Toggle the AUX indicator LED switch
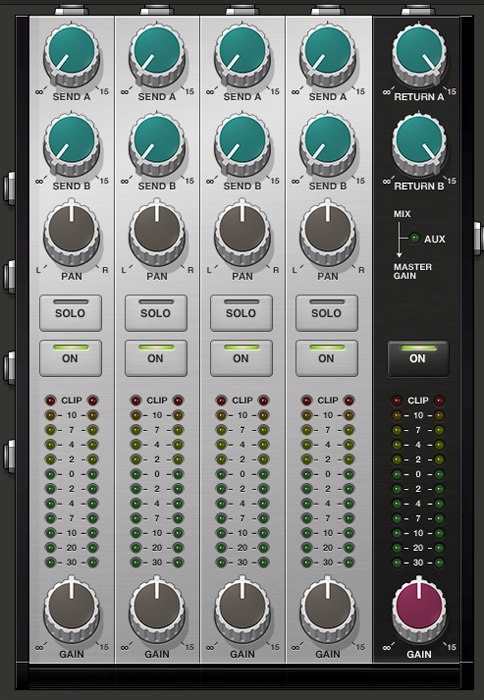This screenshot has height=700, width=484. [x=415, y=238]
